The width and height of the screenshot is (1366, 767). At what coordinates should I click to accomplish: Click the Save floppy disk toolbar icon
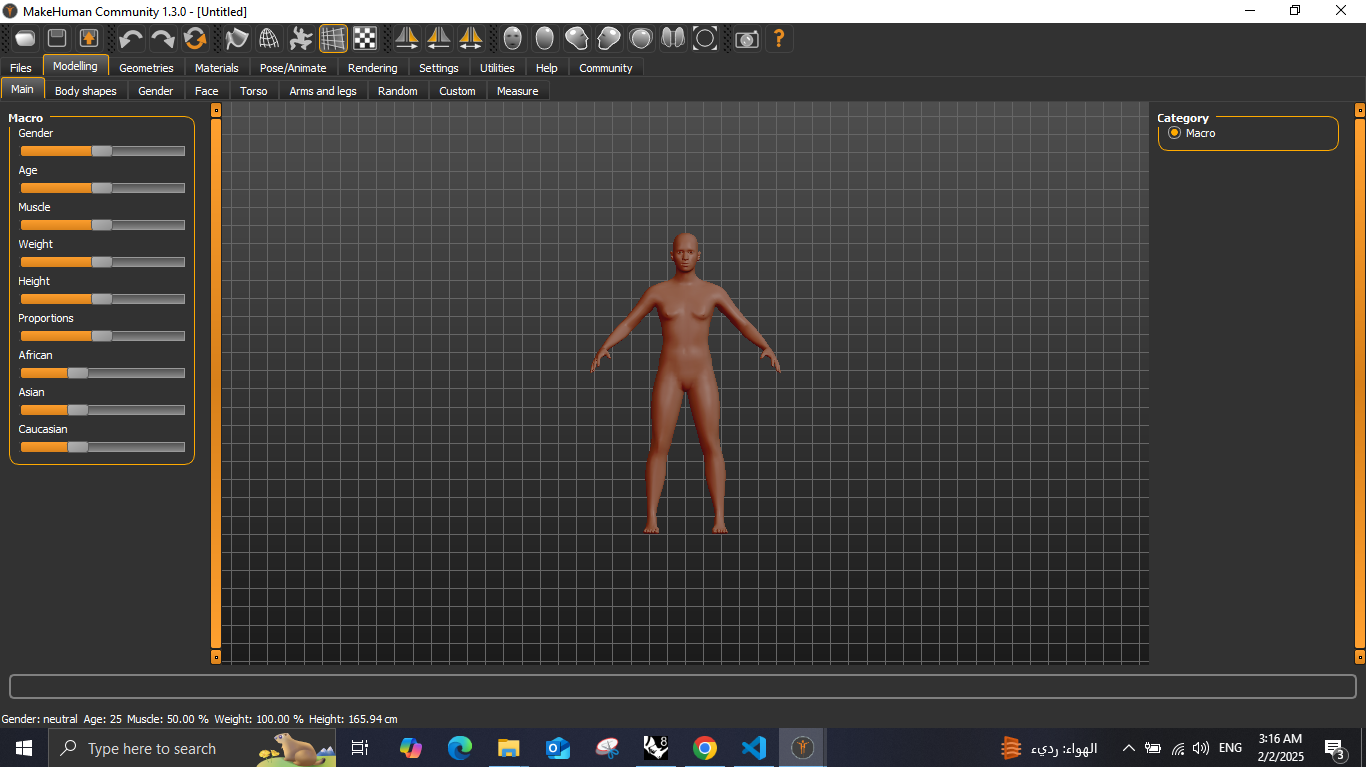[58, 39]
